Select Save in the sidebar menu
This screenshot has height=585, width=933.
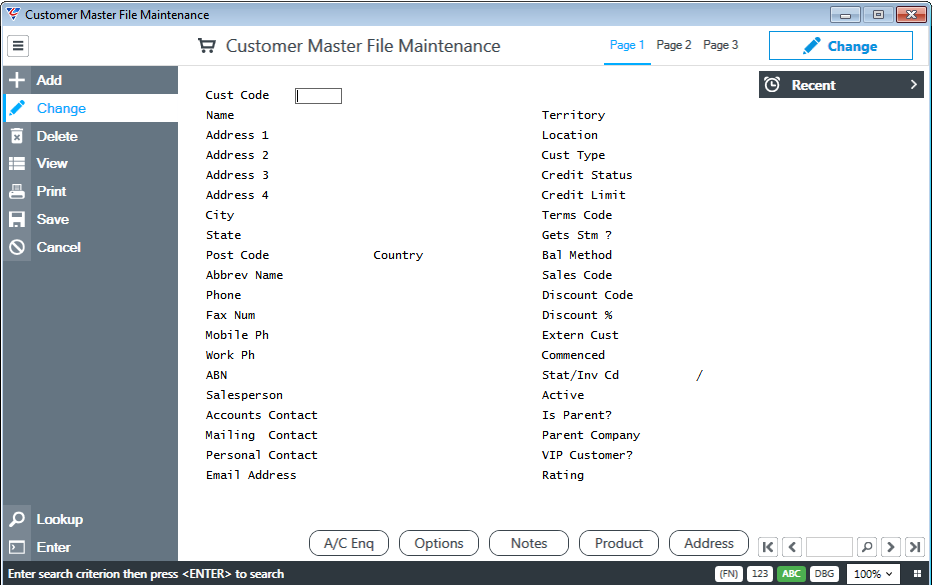coord(91,219)
